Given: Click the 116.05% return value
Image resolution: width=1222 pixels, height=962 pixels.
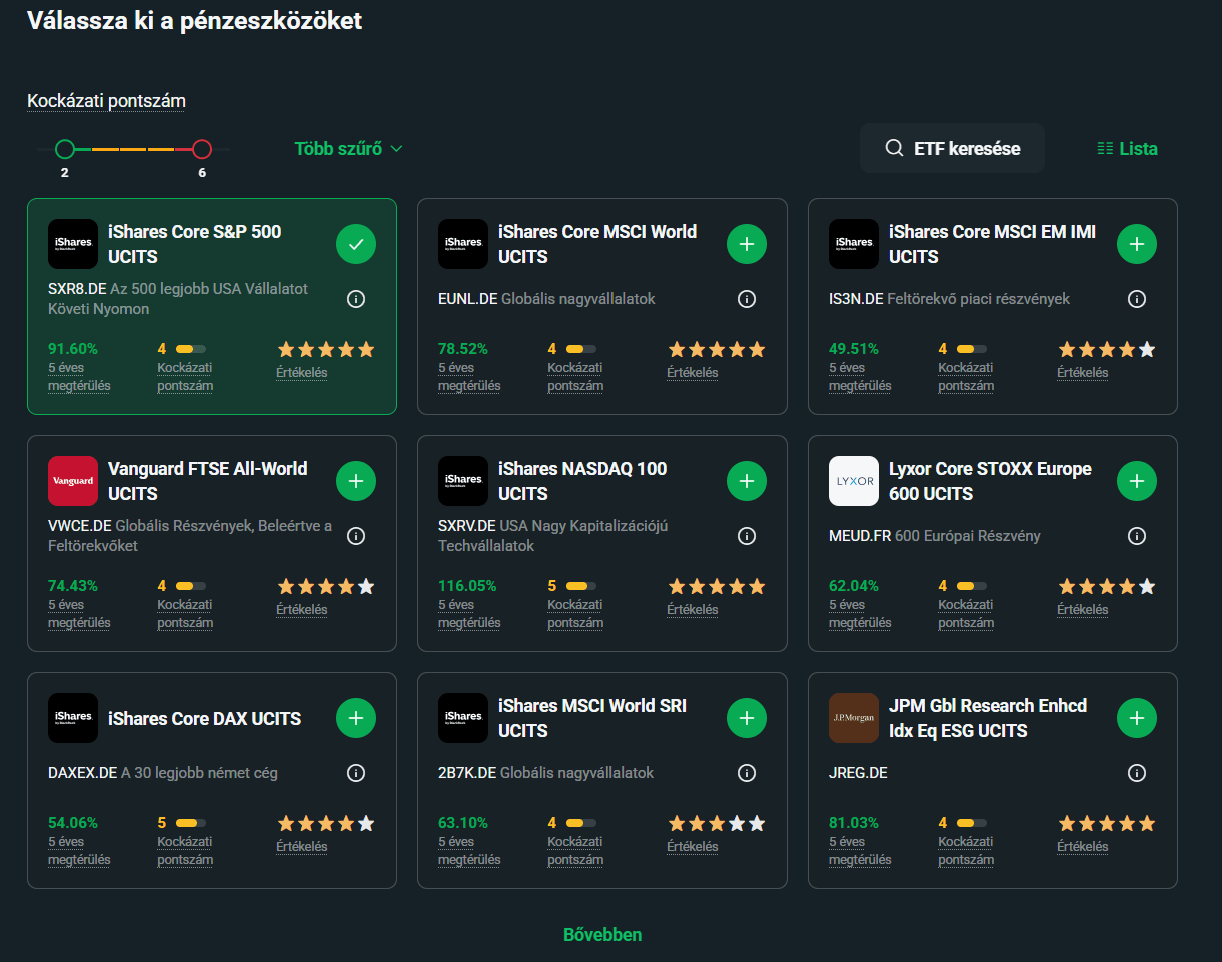Looking at the screenshot, I should coord(467,586).
